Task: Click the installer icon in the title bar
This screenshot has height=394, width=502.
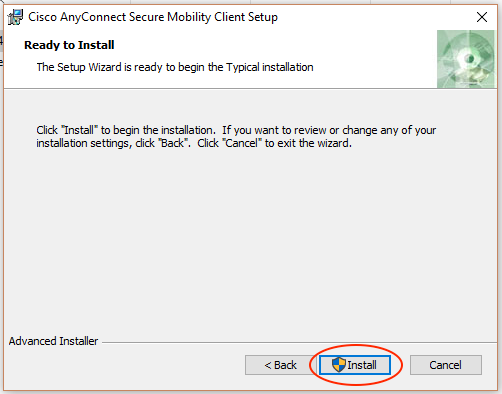Action: point(15,17)
